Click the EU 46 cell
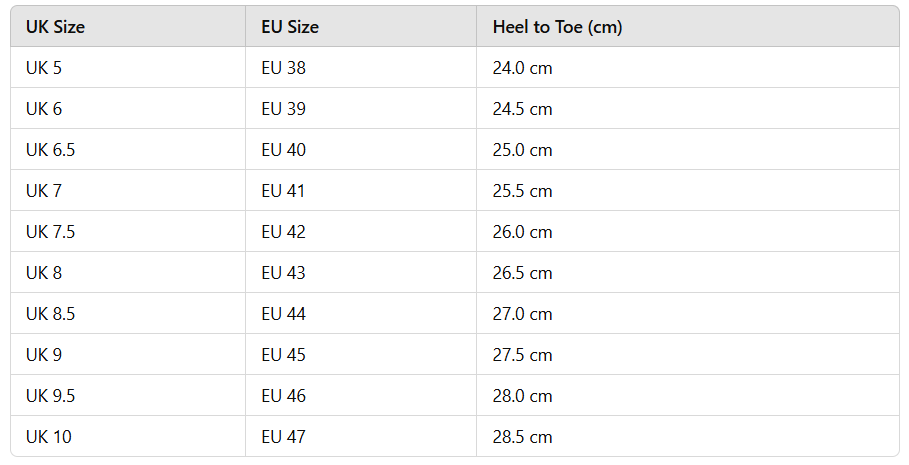This screenshot has height=465, width=909. pos(283,396)
